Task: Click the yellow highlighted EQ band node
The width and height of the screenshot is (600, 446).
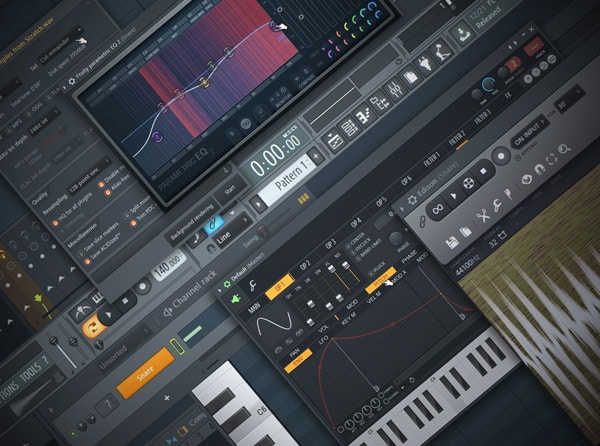Action: tap(205, 81)
